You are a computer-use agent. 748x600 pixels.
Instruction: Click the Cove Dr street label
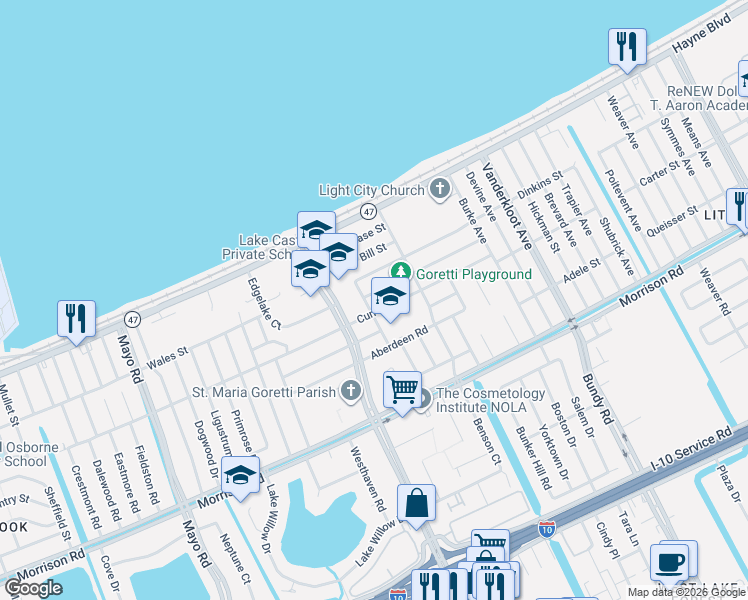tap(110, 574)
